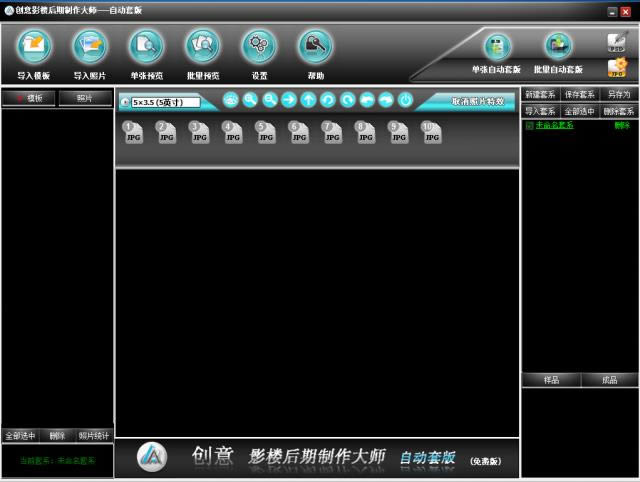Select JPG slot number 2
The image size is (640, 482).
coord(166,133)
